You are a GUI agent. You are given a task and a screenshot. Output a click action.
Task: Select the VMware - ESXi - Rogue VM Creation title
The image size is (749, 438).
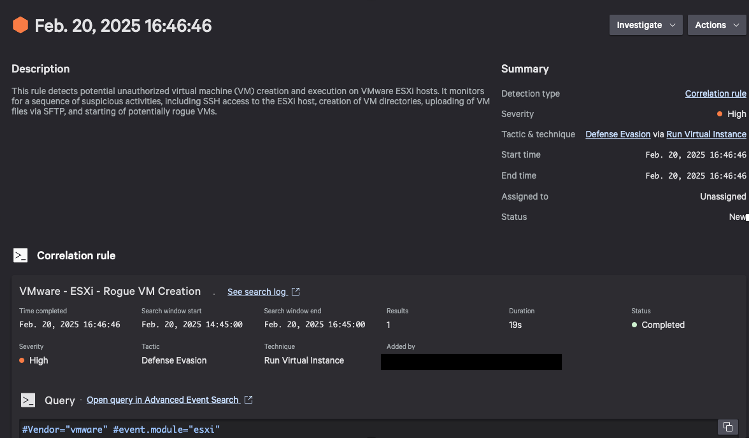[x=110, y=291]
